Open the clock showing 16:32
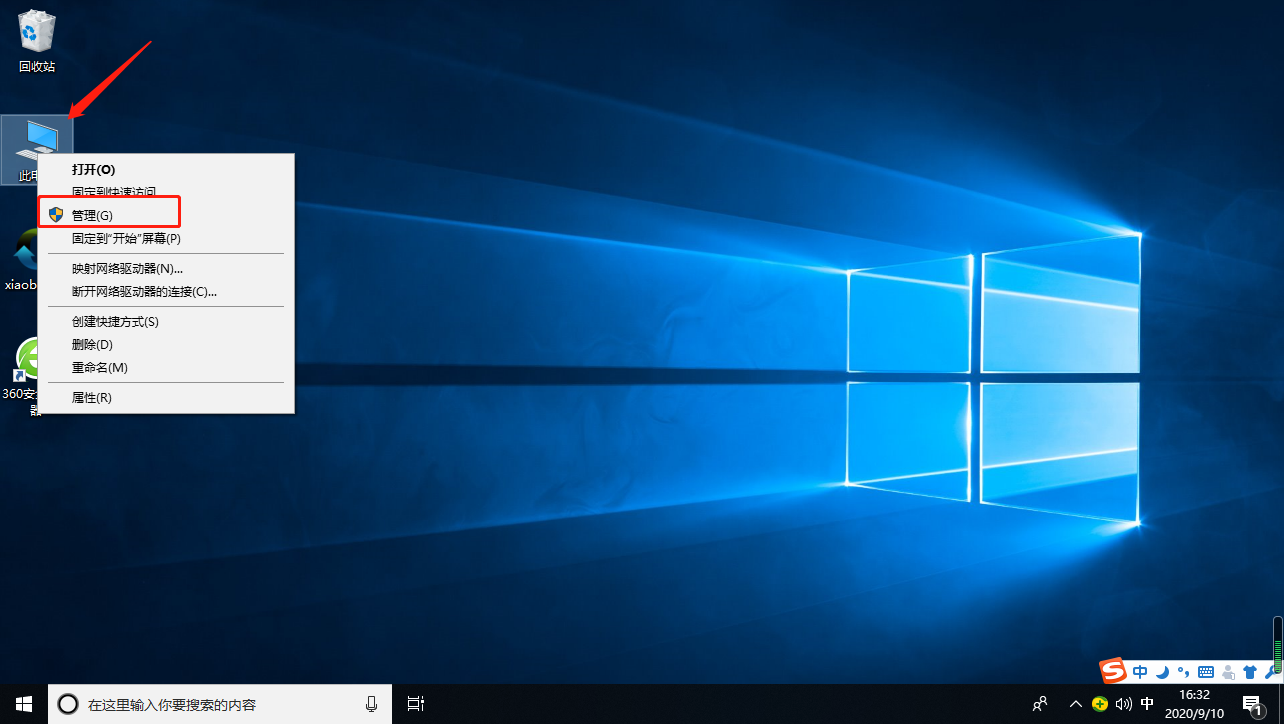Viewport: 1284px width, 724px height. tap(1194, 704)
